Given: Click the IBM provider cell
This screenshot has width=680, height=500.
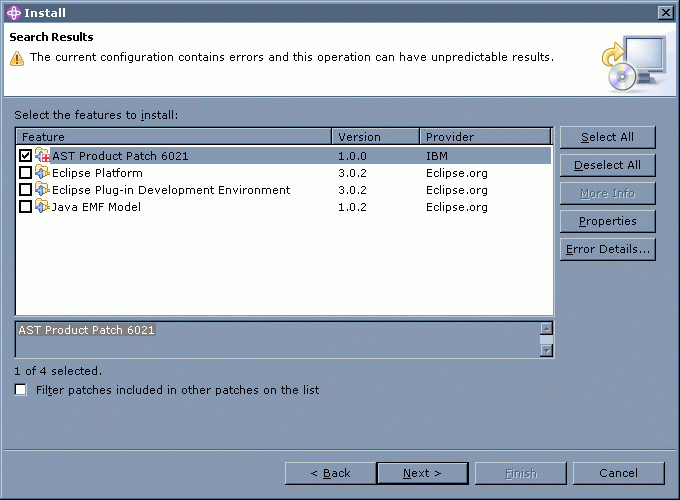Looking at the screenshot, I should click(x=437, y=156).
